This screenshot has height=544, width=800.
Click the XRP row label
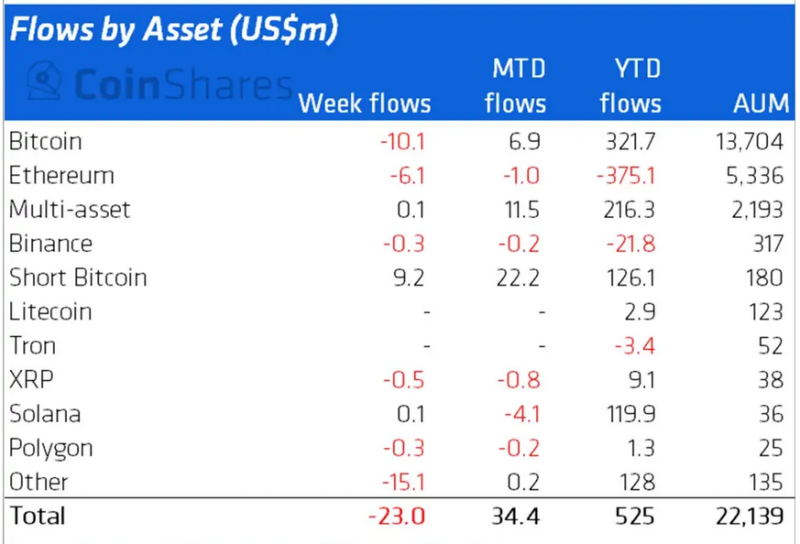[31, 380]
